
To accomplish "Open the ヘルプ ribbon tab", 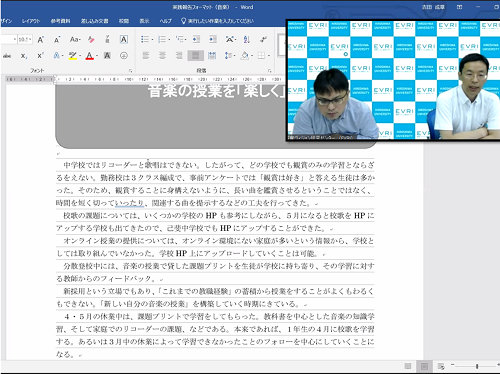I will click(166, 21).
